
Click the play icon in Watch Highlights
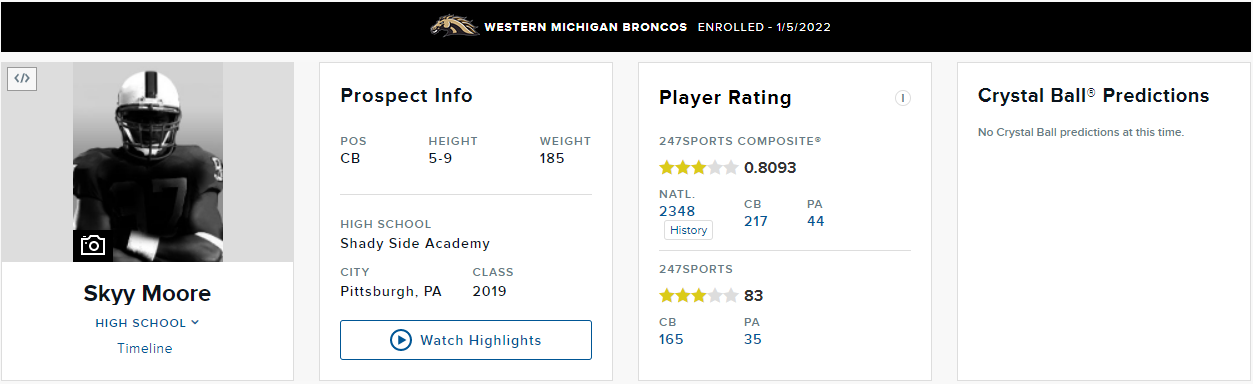pos(401,340)
